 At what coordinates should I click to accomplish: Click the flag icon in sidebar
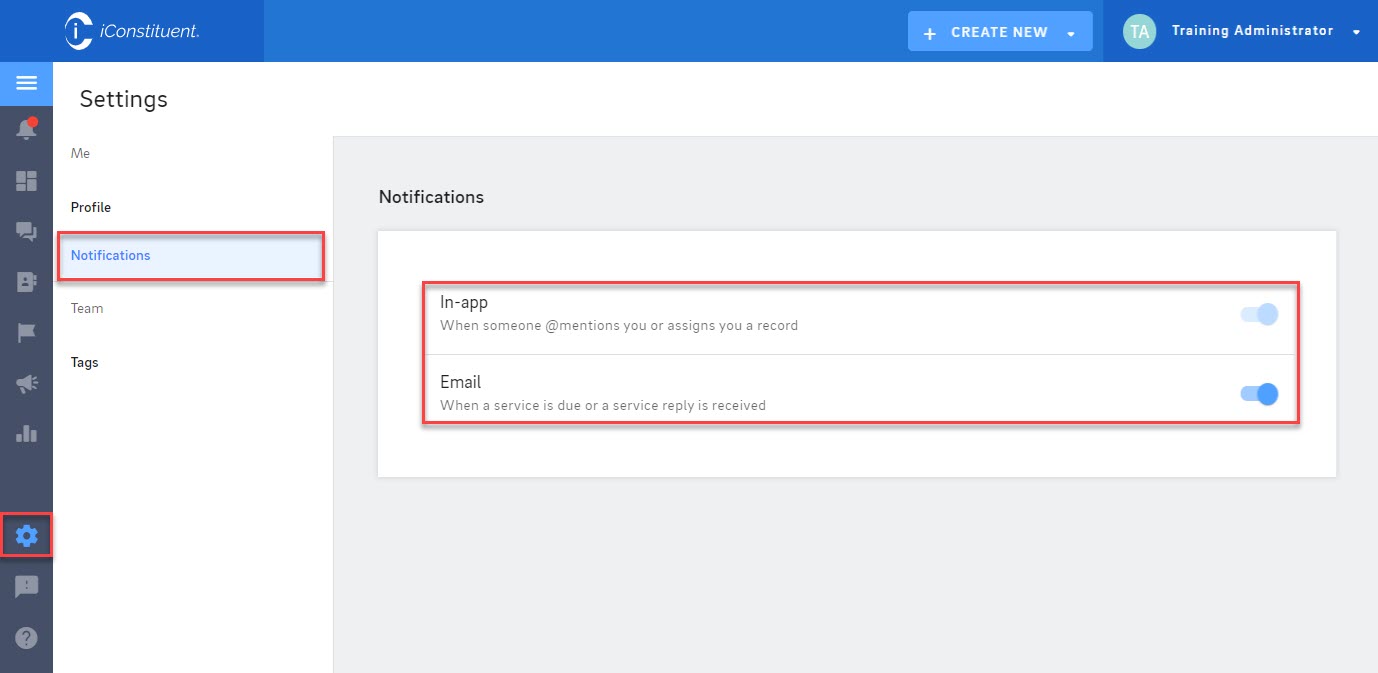pos(26,333)
